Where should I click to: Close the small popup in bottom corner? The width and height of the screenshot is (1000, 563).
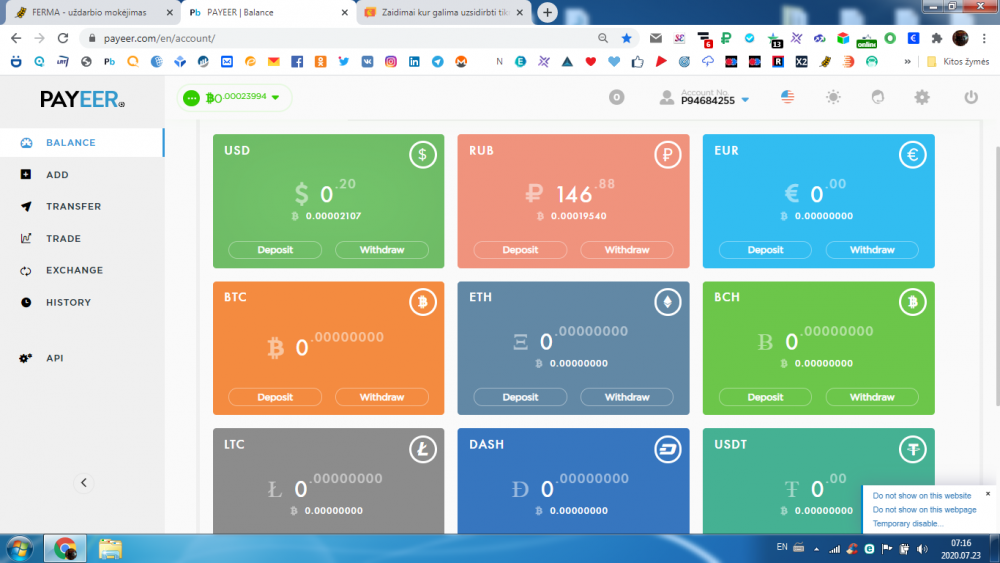(x=988, y=494)
